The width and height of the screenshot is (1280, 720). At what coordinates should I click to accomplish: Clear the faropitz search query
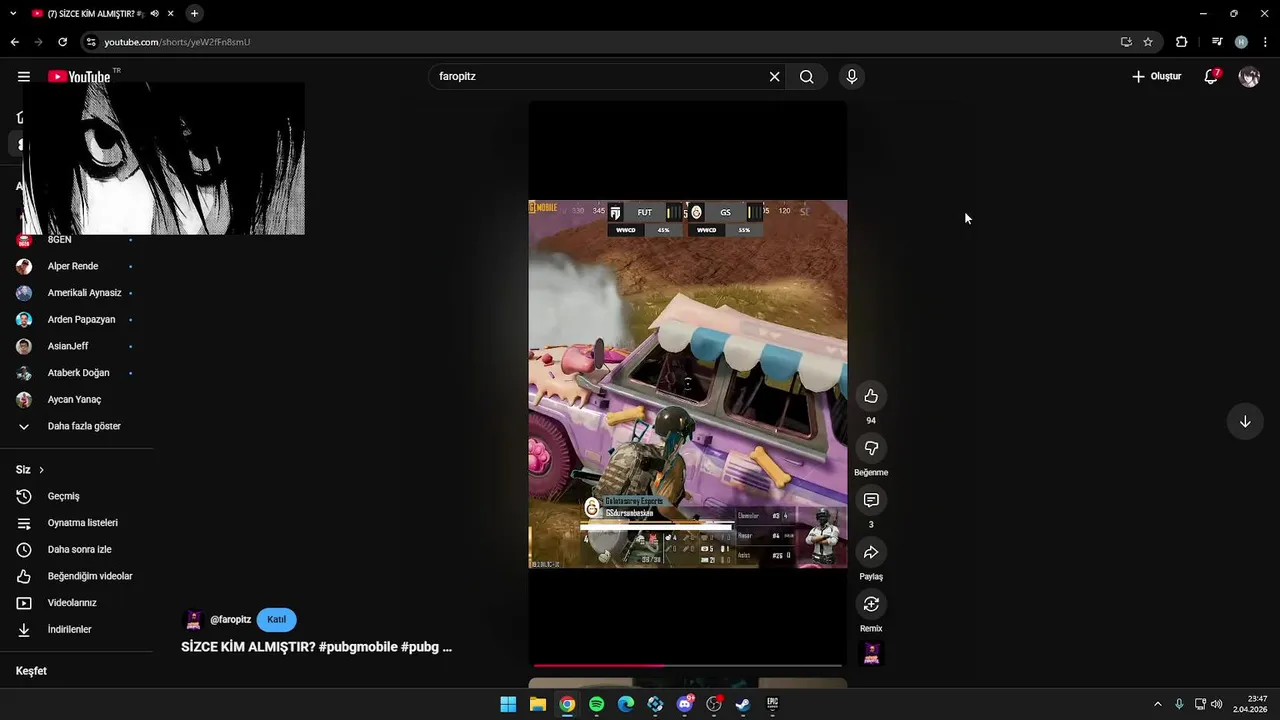click(x=774, y=77)
